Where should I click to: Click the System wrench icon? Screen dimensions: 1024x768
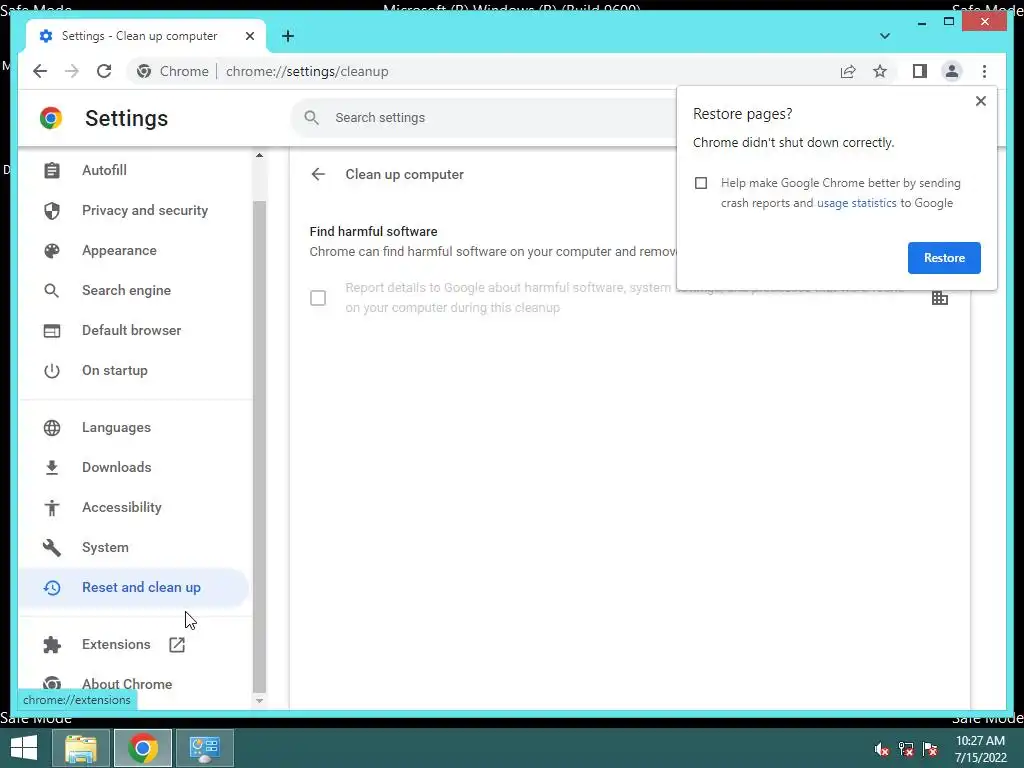[x=52, y=547]
